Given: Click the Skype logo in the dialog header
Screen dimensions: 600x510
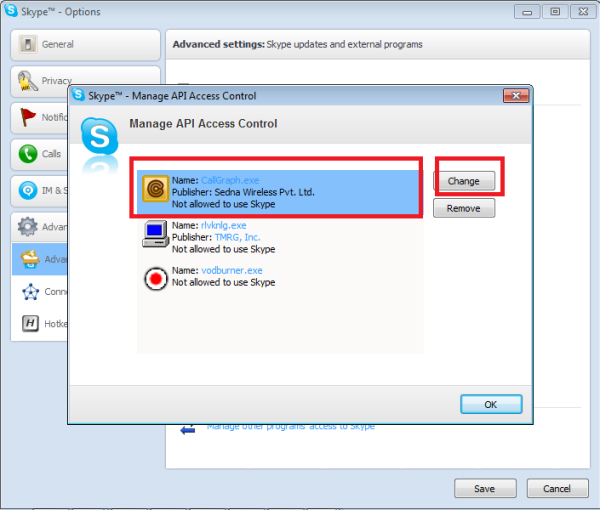Looking at the screenshot, I should pyautogui.click(x=99, y=137).
